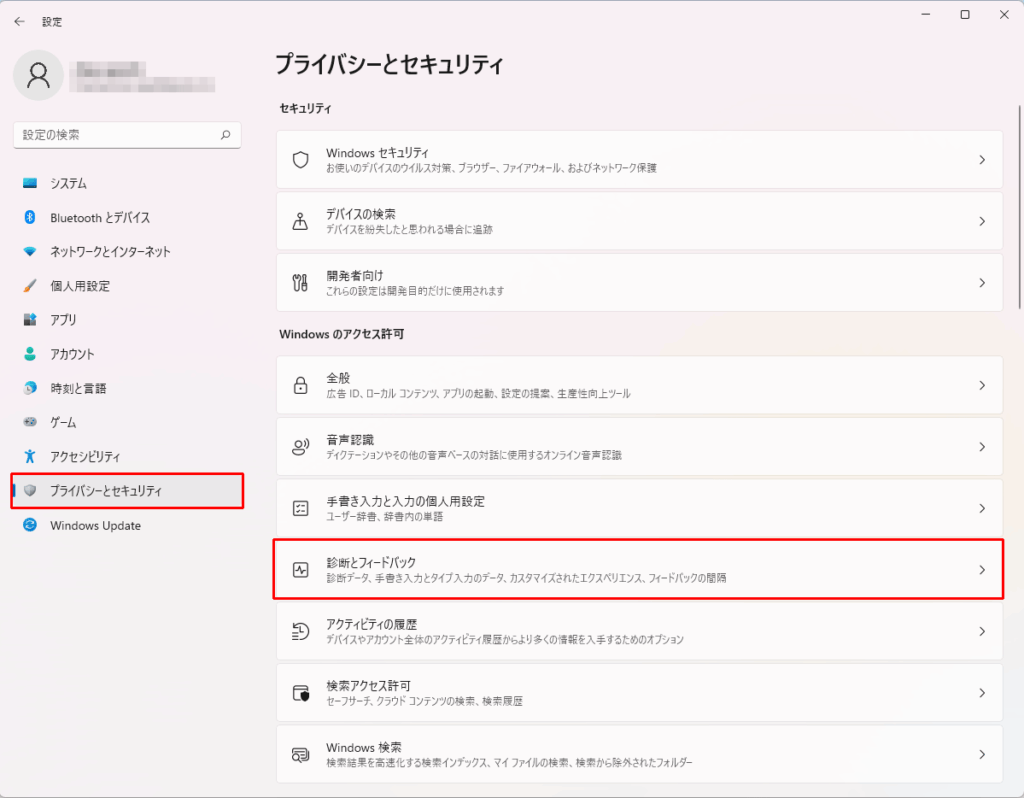Click the search magnifier icon
Viewport: 1024px width, 798px height.
pyautogui.click(x=225, y=135)
